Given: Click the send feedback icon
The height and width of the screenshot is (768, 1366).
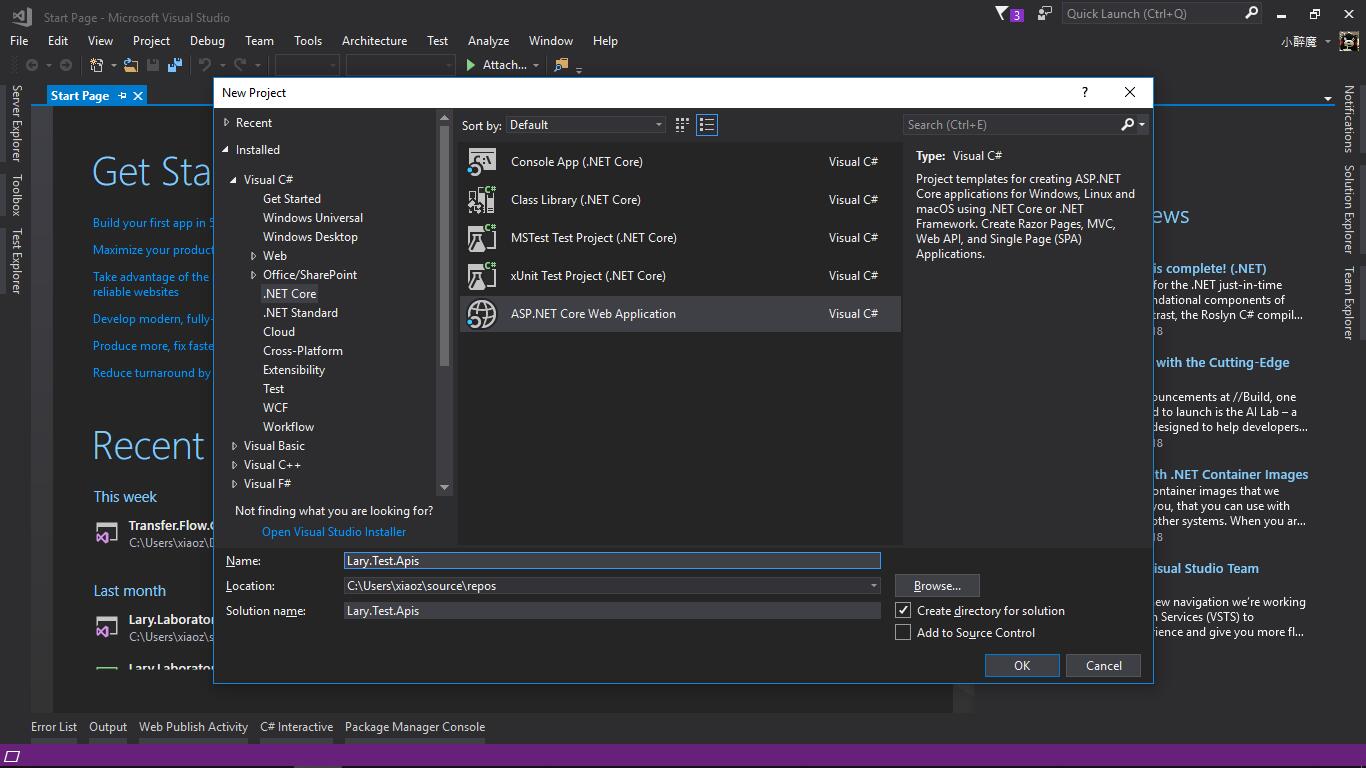Looking at the screenshot, I should (x=1045, y=14).
